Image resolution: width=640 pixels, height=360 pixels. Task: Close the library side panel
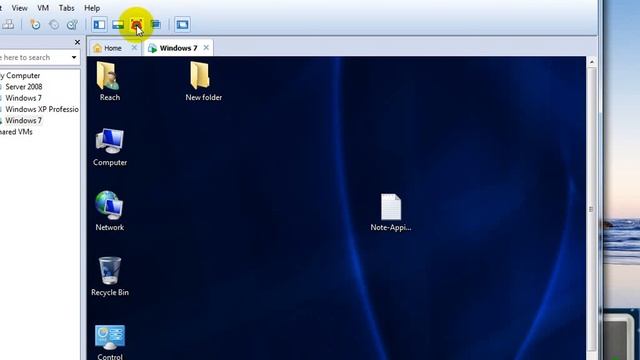77,42
